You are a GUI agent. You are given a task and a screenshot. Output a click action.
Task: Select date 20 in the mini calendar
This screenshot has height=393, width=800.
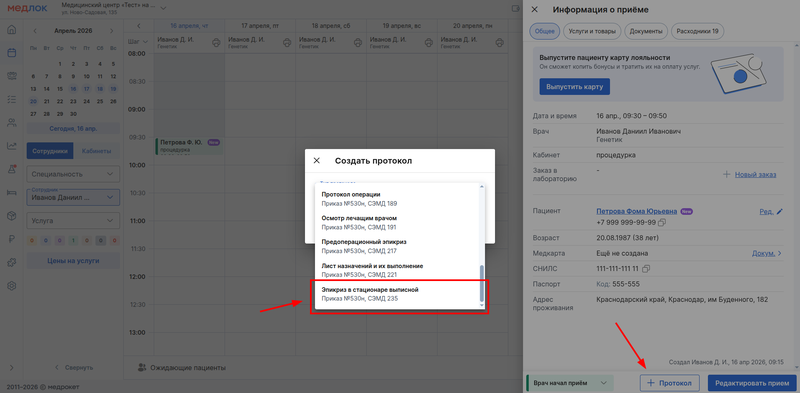33,101
